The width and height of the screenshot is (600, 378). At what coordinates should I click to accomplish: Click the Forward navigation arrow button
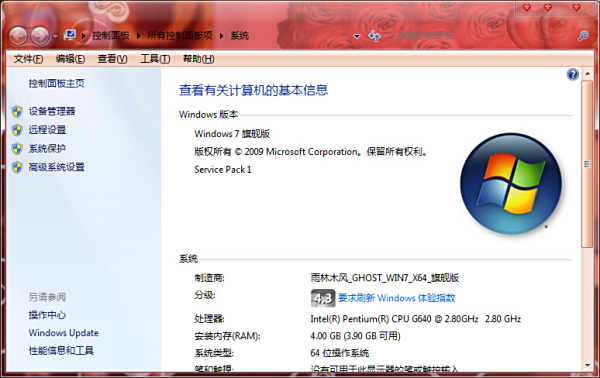point(40,36)
